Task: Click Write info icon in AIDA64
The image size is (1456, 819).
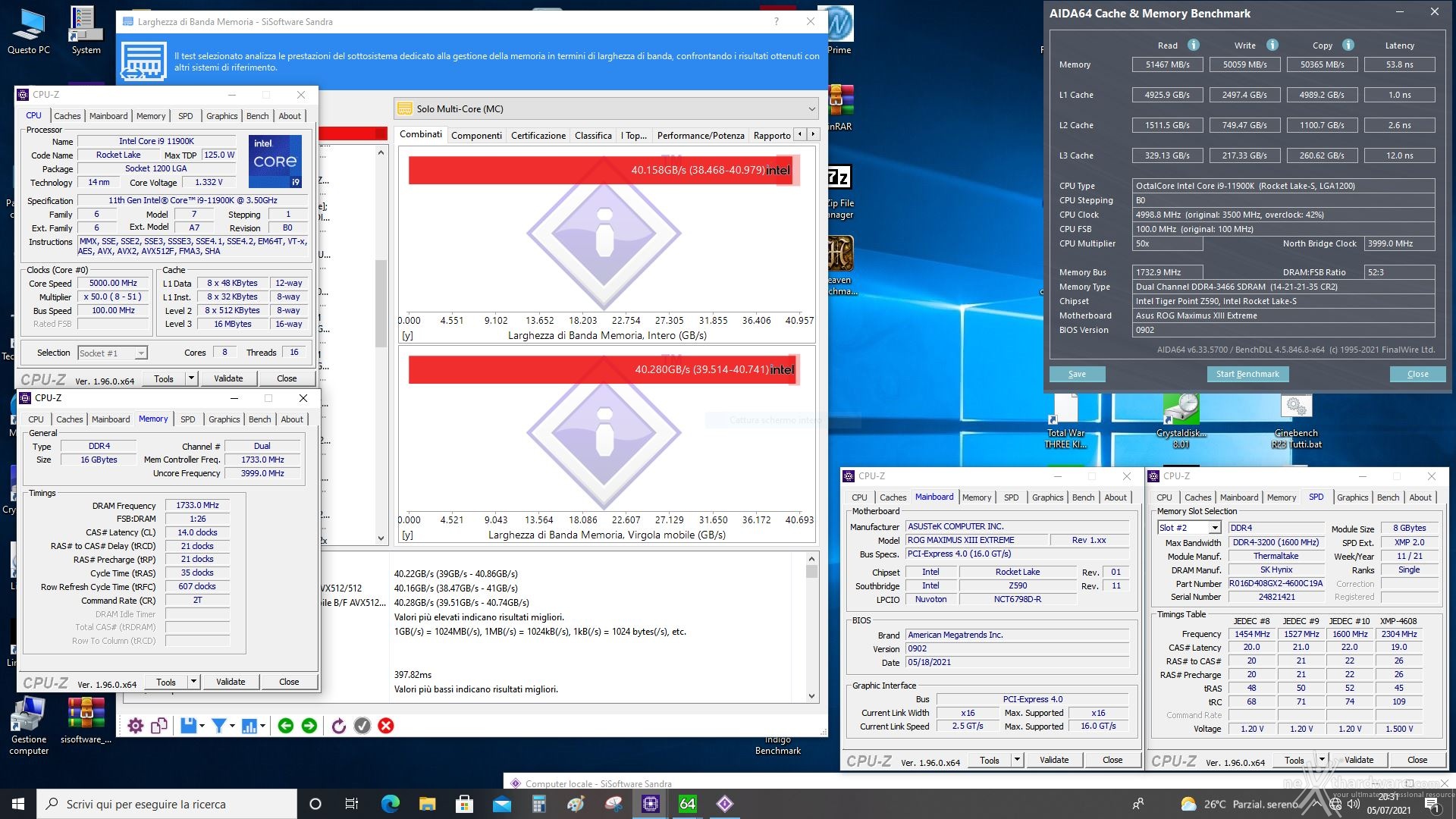Action: point(1272,45)
